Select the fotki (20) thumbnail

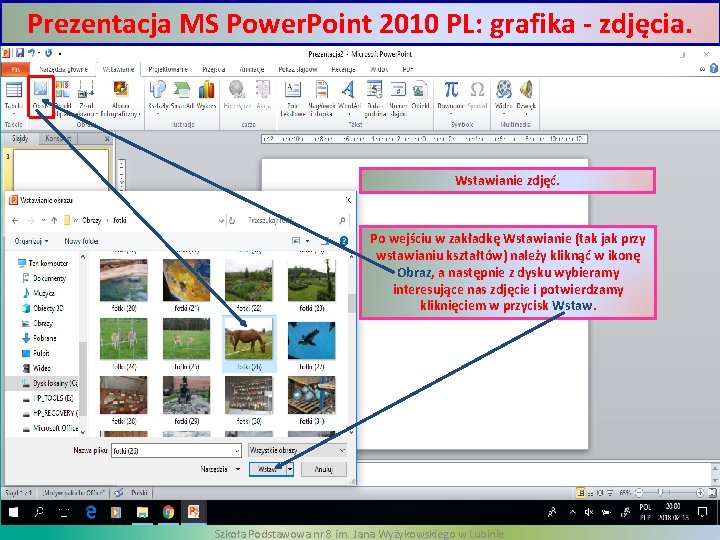(x=124, y=281)
